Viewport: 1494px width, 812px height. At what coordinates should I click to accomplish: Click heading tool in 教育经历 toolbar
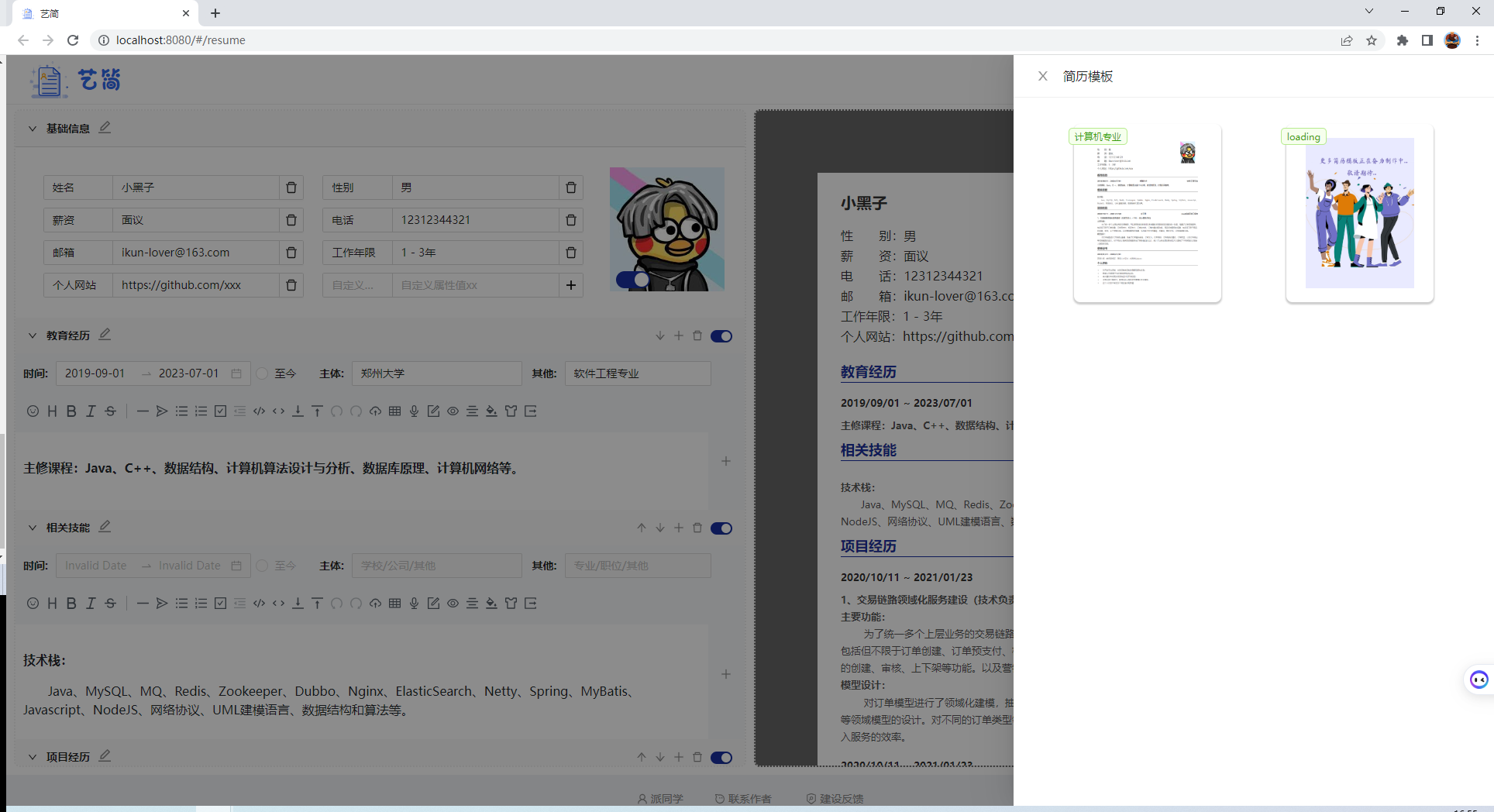[x=52, y=411]
